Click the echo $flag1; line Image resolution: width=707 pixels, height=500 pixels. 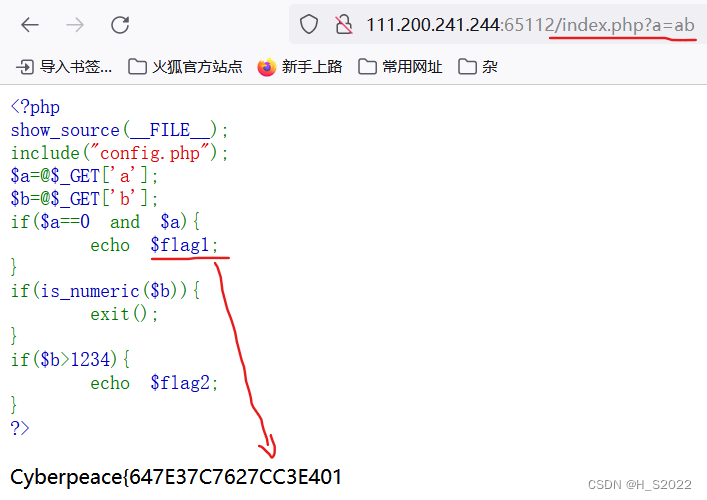tap(154, 245)
